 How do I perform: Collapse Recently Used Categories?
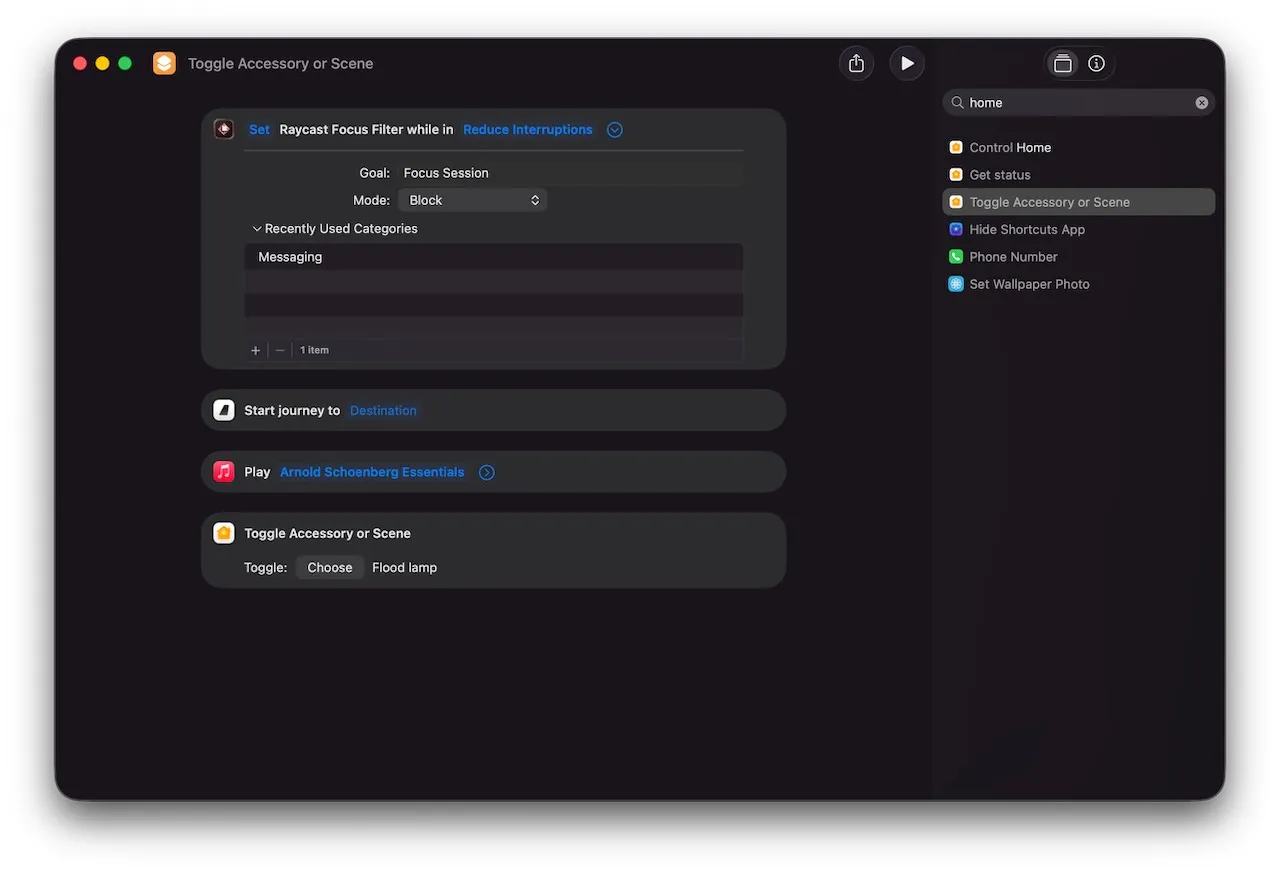[x=257, y=228]
